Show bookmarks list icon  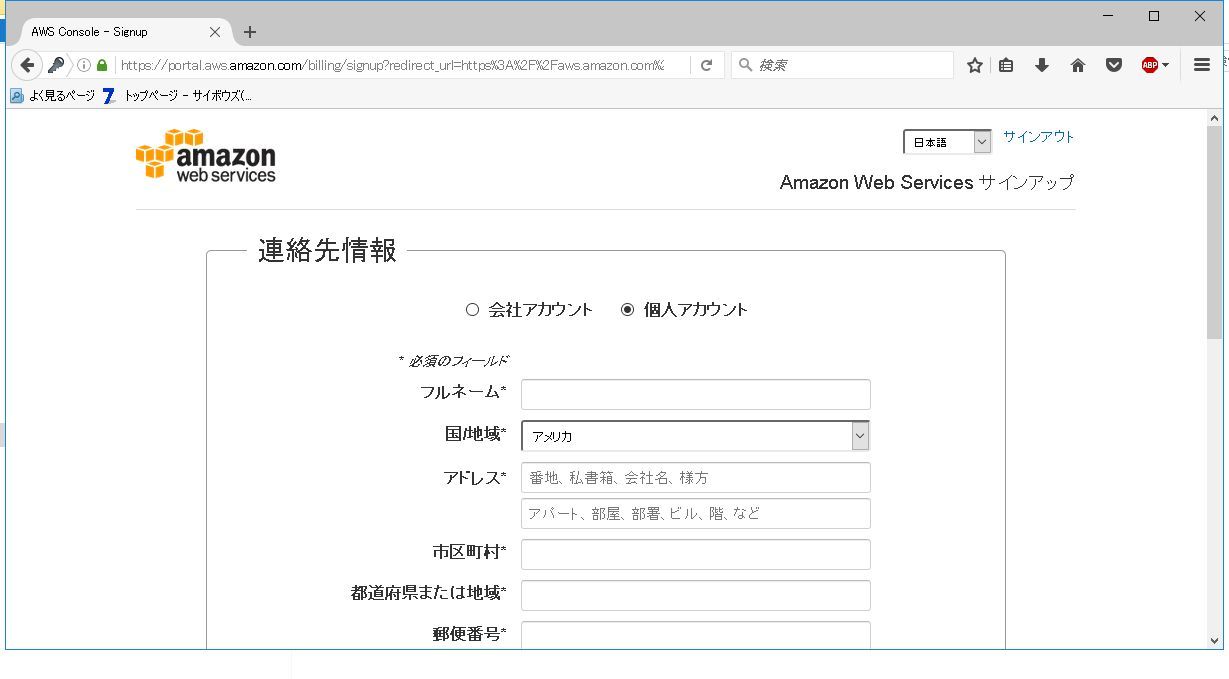pos(1006,65)
